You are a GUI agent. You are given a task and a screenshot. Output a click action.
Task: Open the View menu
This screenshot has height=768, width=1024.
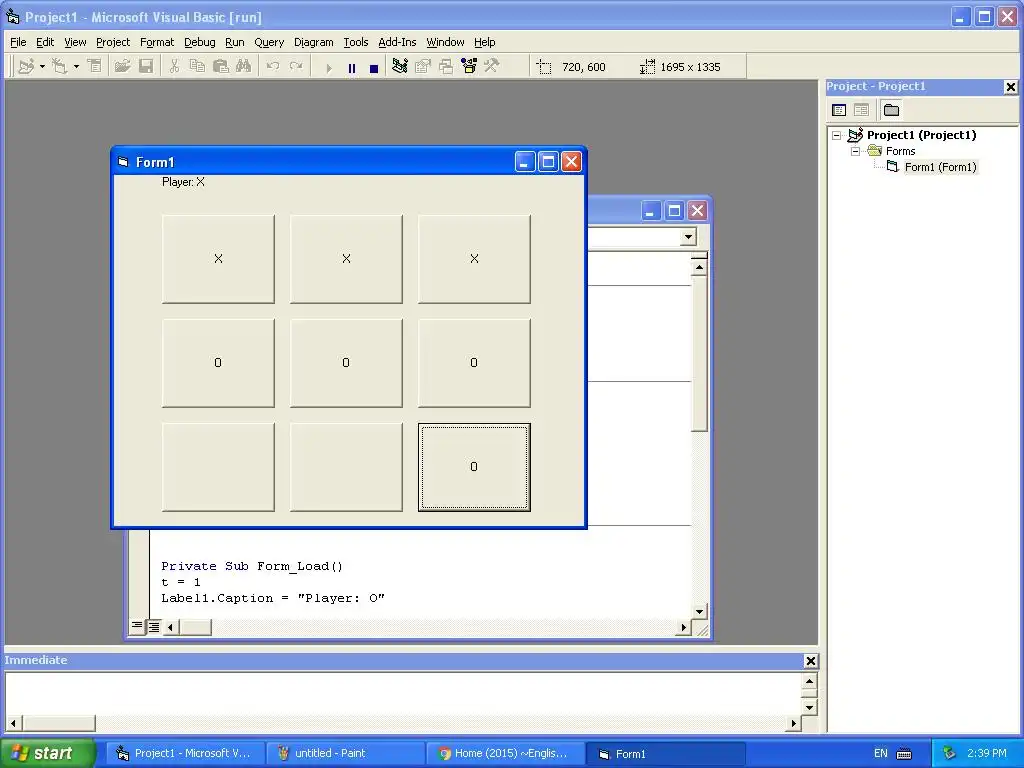tap(75, 42)
